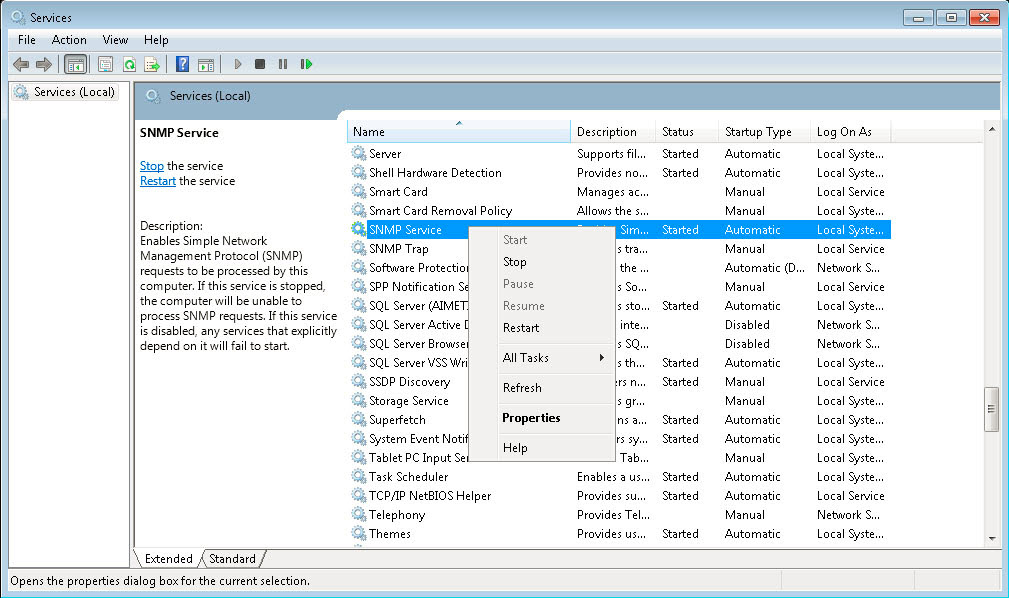Click the Forward navigation arrow
The height and width of the screenshot is (598, 1009).
pos(43,64)
